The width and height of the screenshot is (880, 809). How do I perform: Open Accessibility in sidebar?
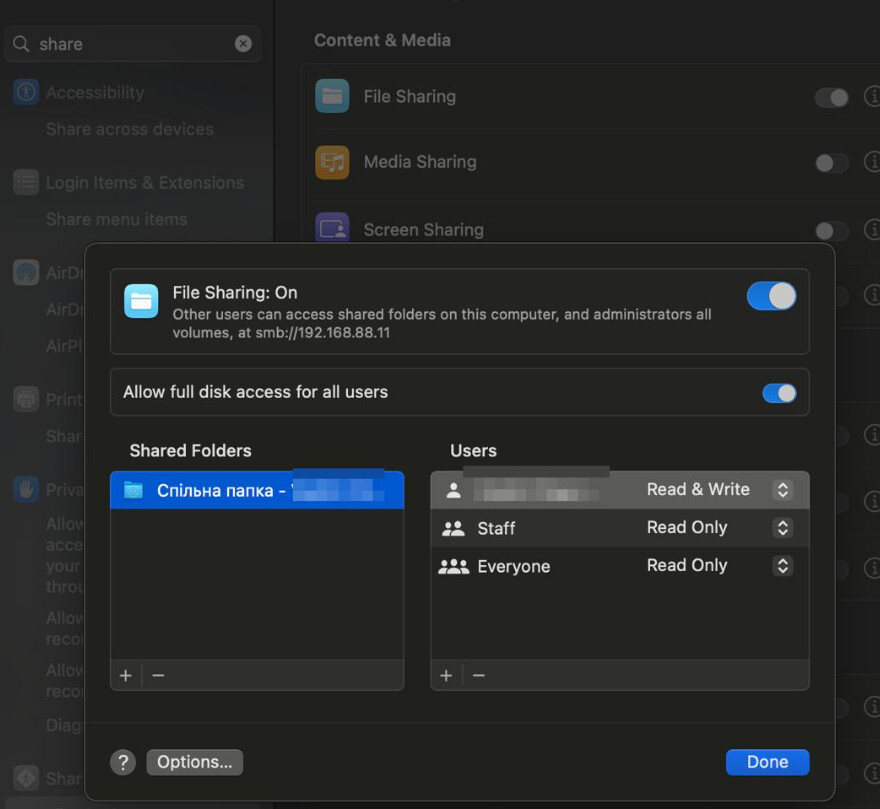[94, 93]
